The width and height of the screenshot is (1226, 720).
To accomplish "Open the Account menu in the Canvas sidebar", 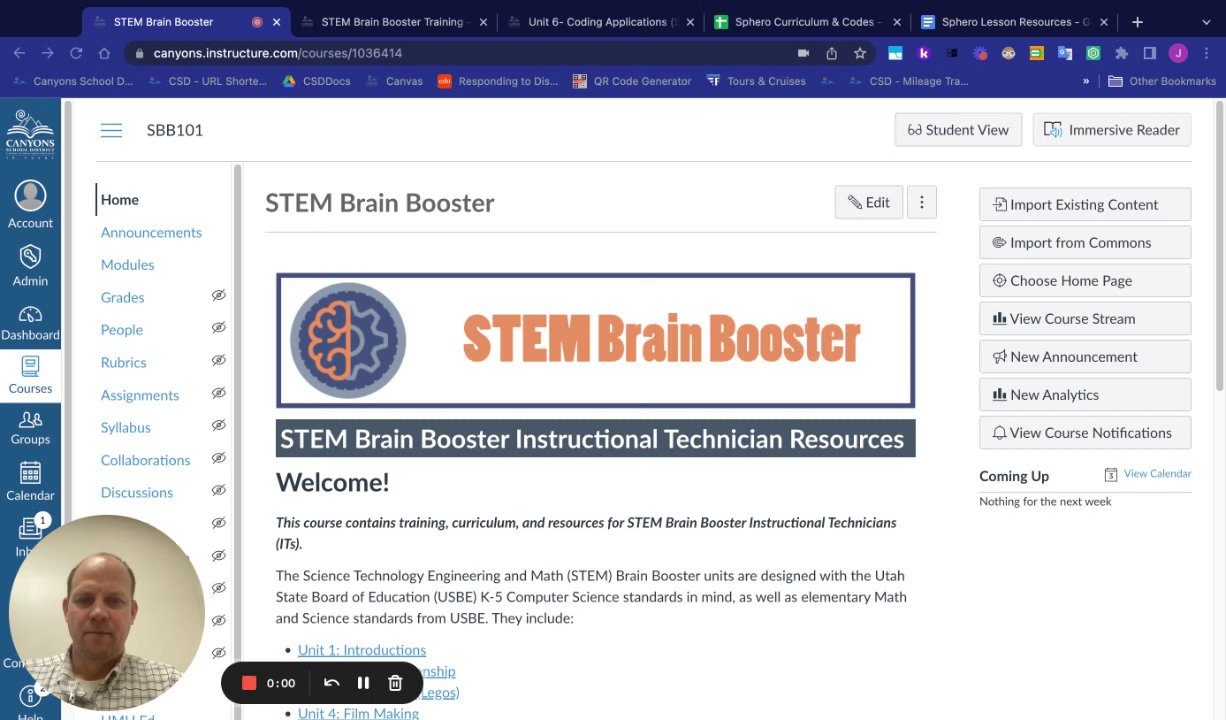I will (x=30, y=205).
